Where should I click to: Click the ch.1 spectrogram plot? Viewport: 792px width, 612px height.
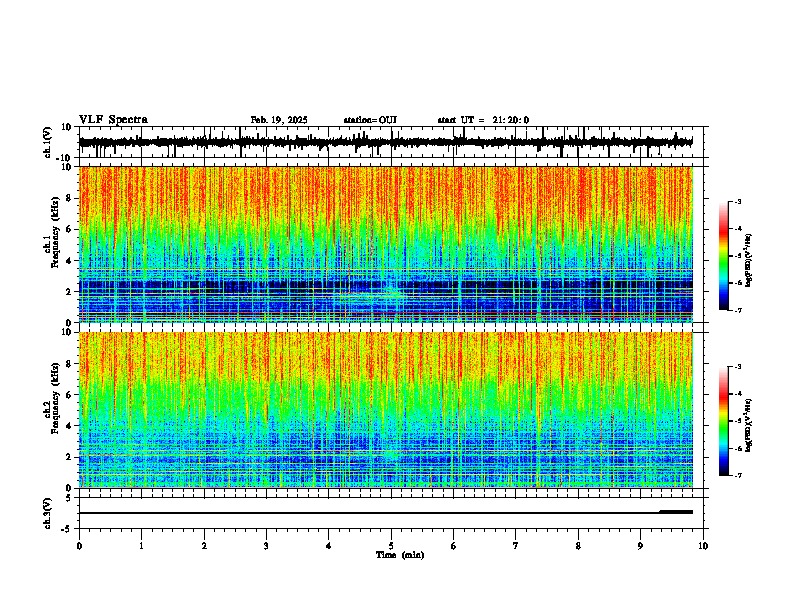point(385,244)
